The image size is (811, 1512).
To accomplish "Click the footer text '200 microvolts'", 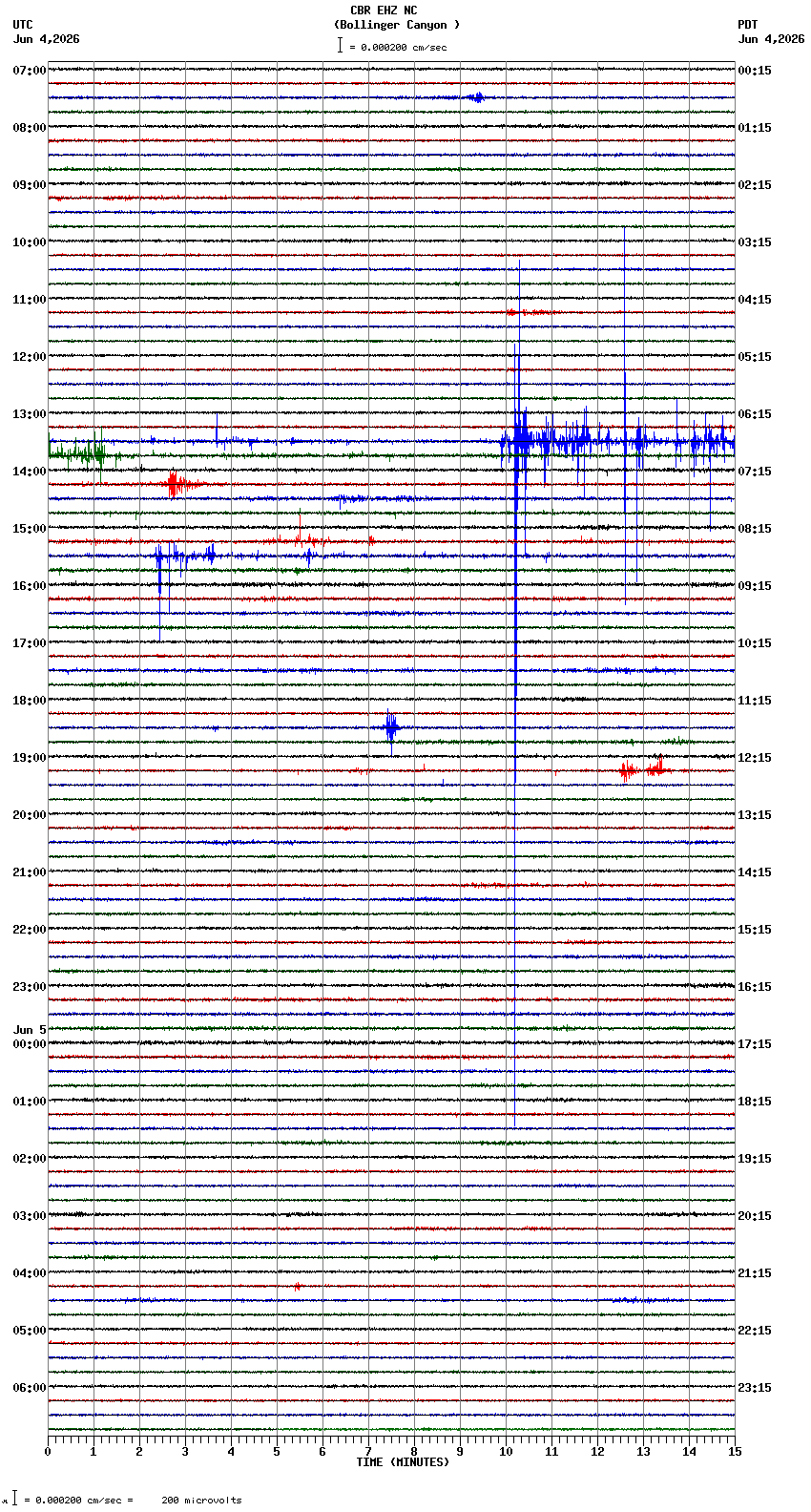I will tap(201, 1501).
